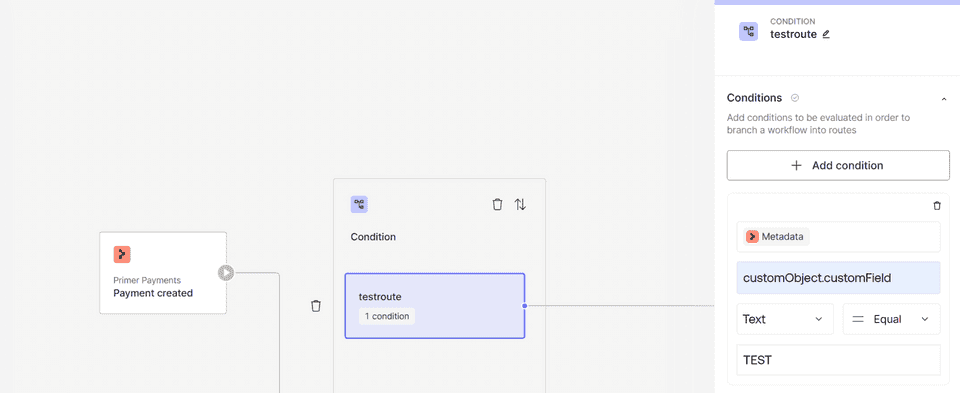Screen dimensions: 960x393
Task: Click the pencil icon beside testroute title
Action: [826, 34]
